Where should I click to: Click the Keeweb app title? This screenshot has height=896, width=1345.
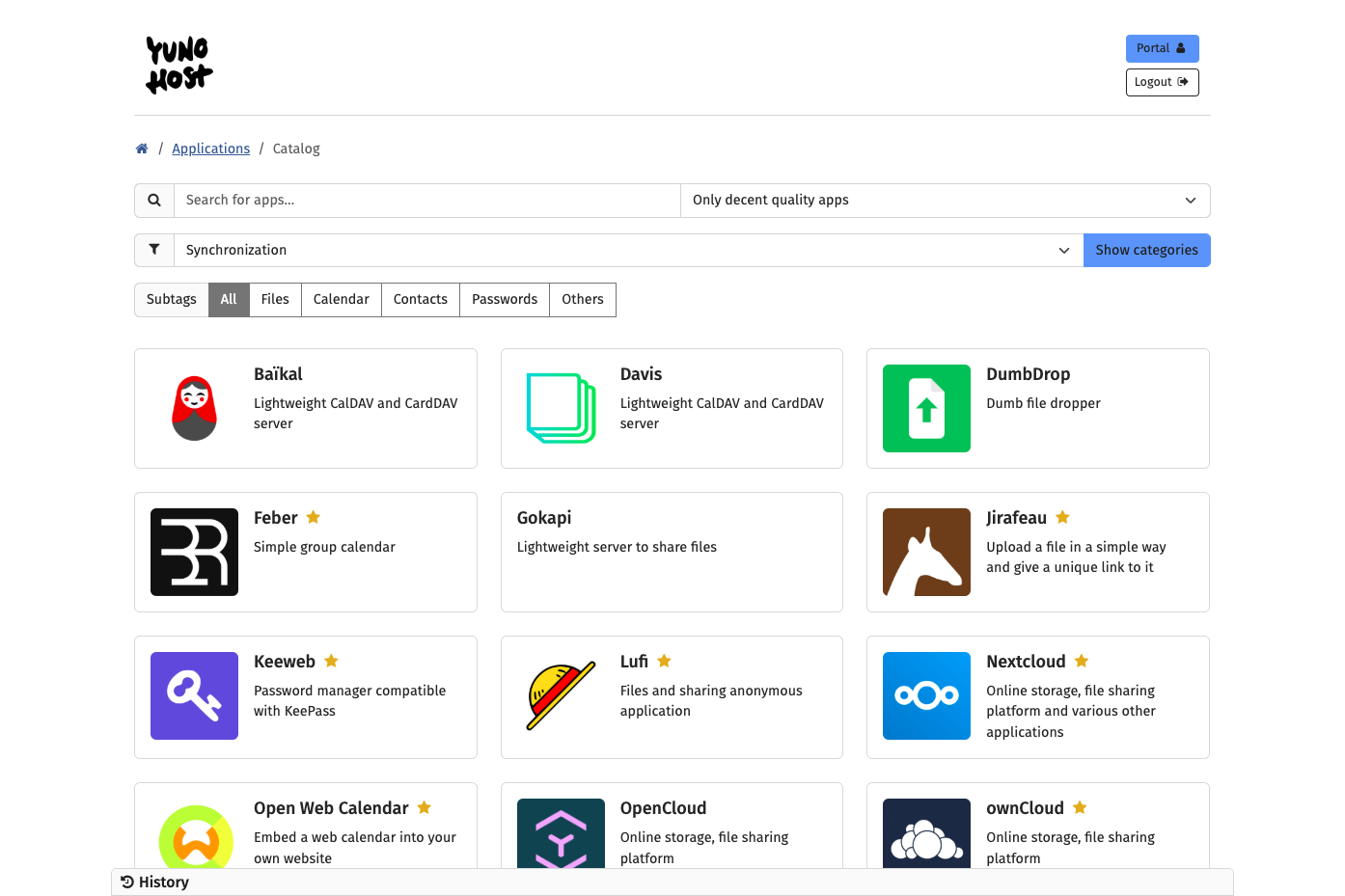[285, 662]
